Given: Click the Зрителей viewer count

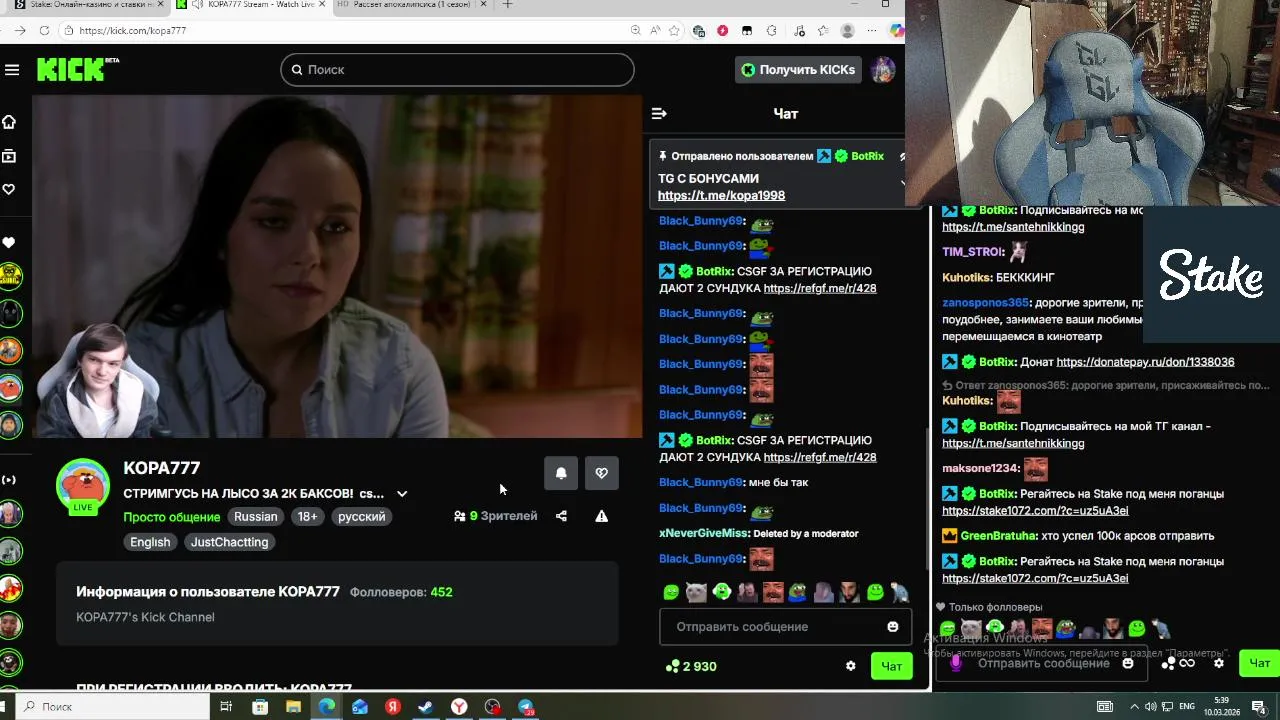Looking at the screenshot, I should click(x=496, y=516).
